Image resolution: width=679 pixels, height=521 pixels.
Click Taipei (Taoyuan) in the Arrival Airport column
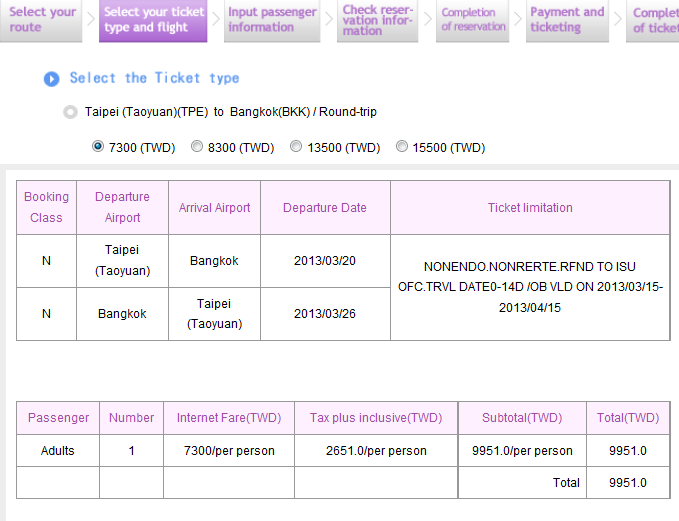click(214, 314)
